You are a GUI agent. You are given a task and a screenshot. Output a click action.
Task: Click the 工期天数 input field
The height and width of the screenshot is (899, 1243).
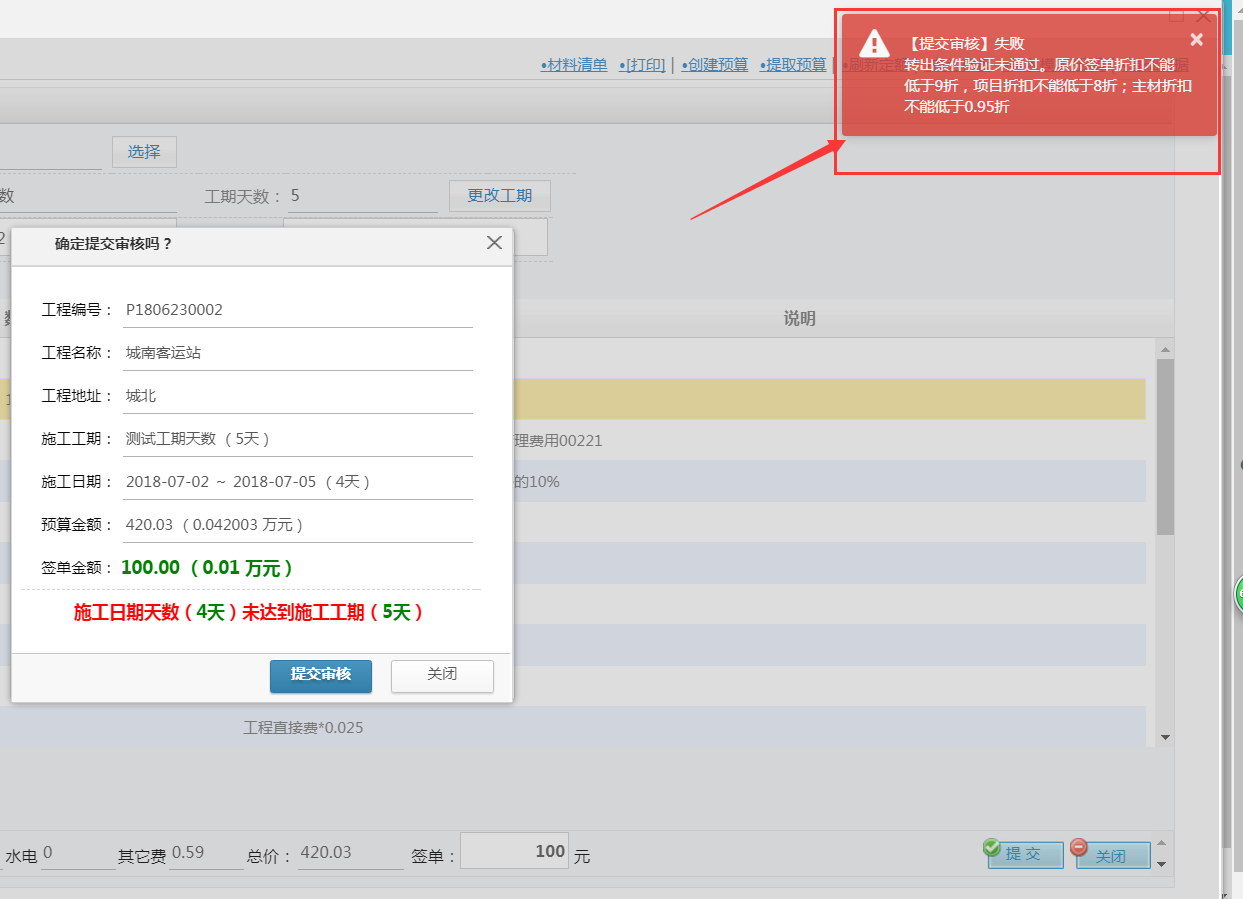(362, 196)
